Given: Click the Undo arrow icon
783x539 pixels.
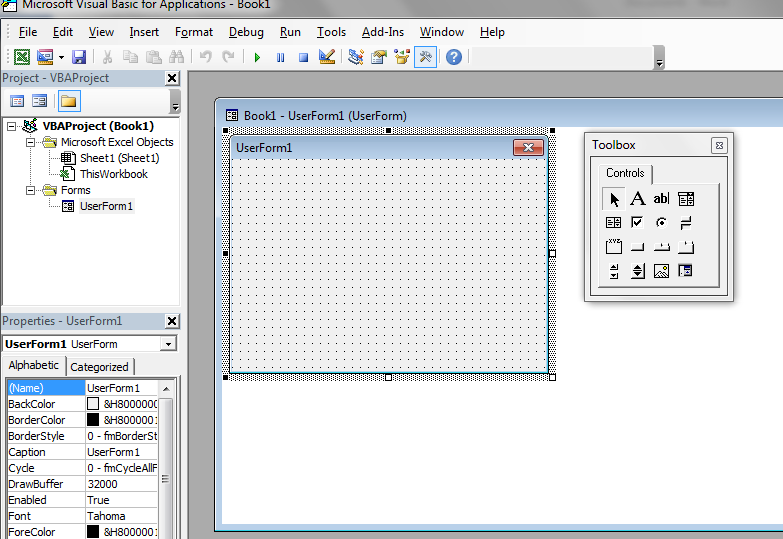Looking at the screenshot, I should 205,57.
